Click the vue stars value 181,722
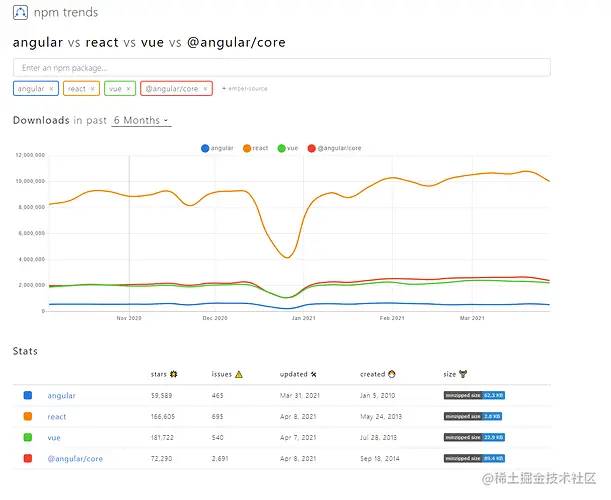Viewport: 611px width, 500px height. pyautogui.click(x=162, y=438)
